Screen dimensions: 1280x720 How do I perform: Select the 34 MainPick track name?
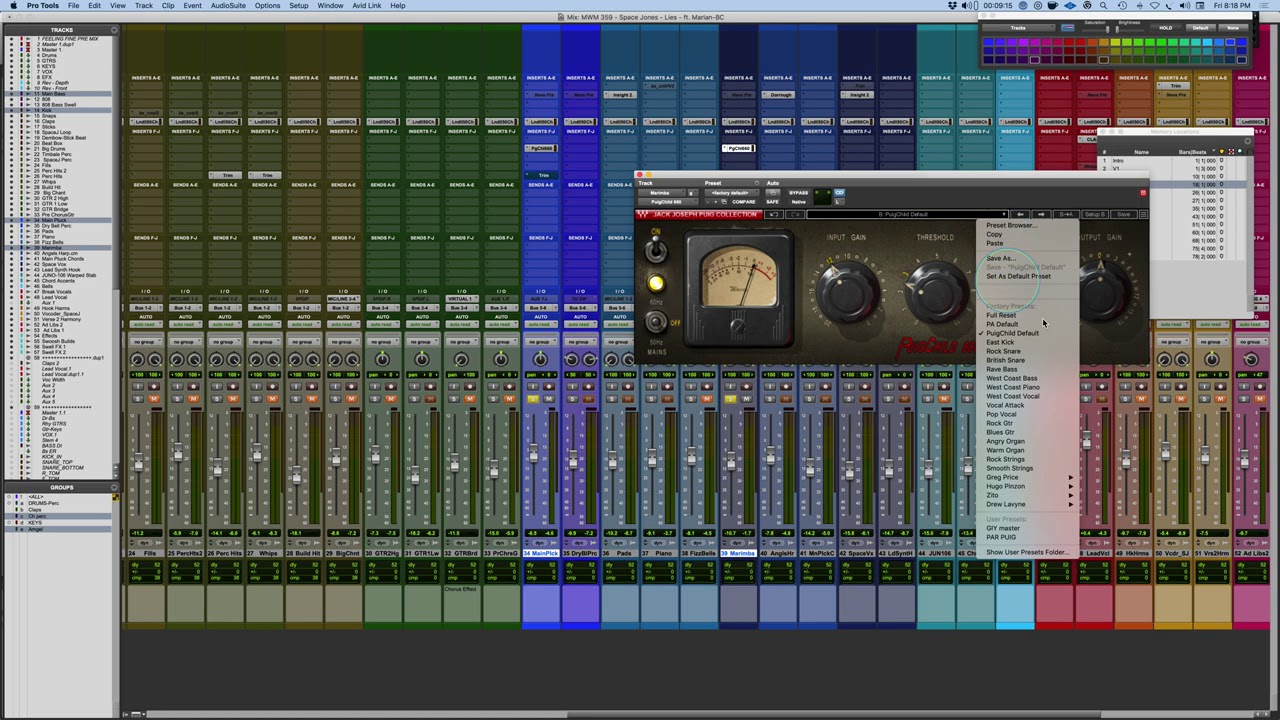(x=541, y=553)
